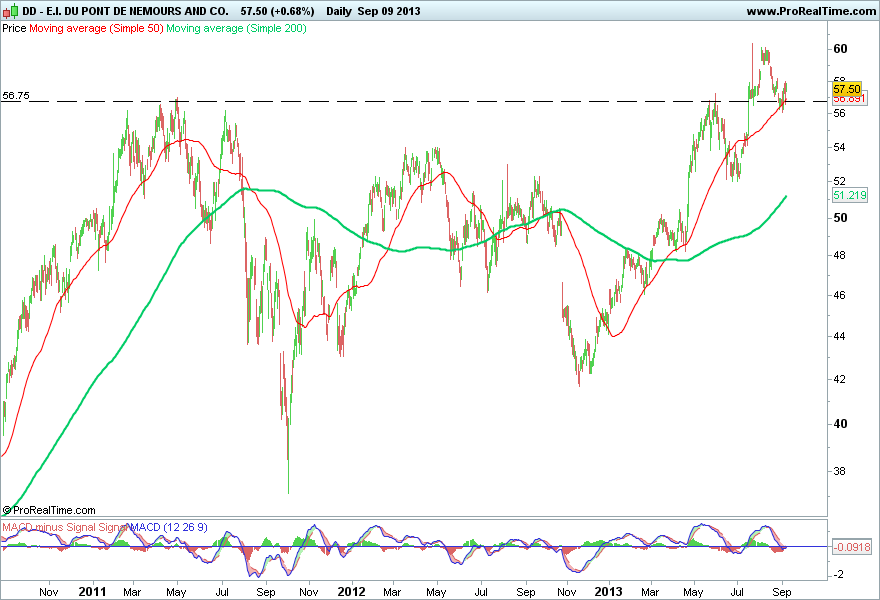Click the 46 price axis label
Screen dimensions: 880x600
[840, 295]
